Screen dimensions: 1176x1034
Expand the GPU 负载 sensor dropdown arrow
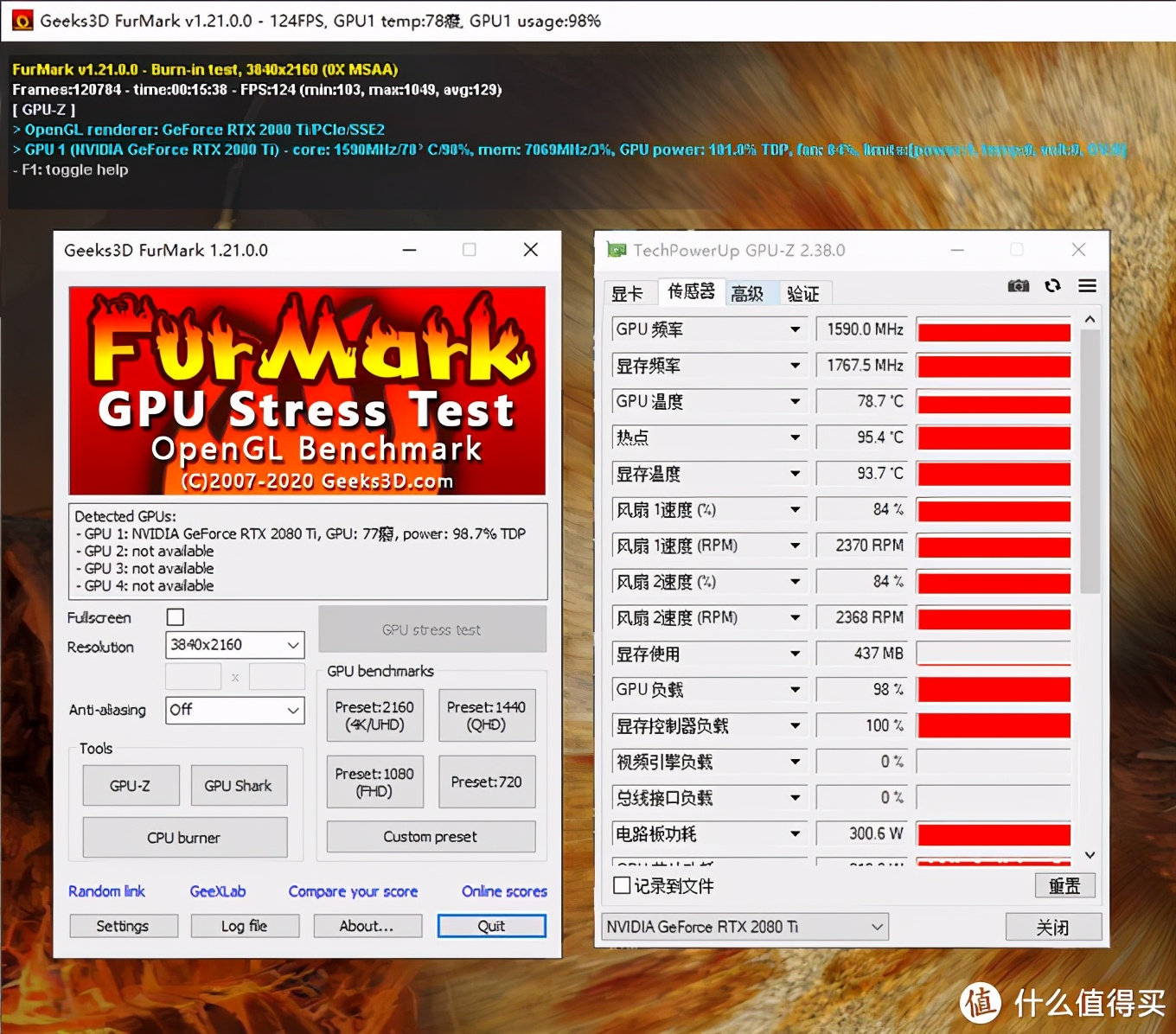[795, 690]
